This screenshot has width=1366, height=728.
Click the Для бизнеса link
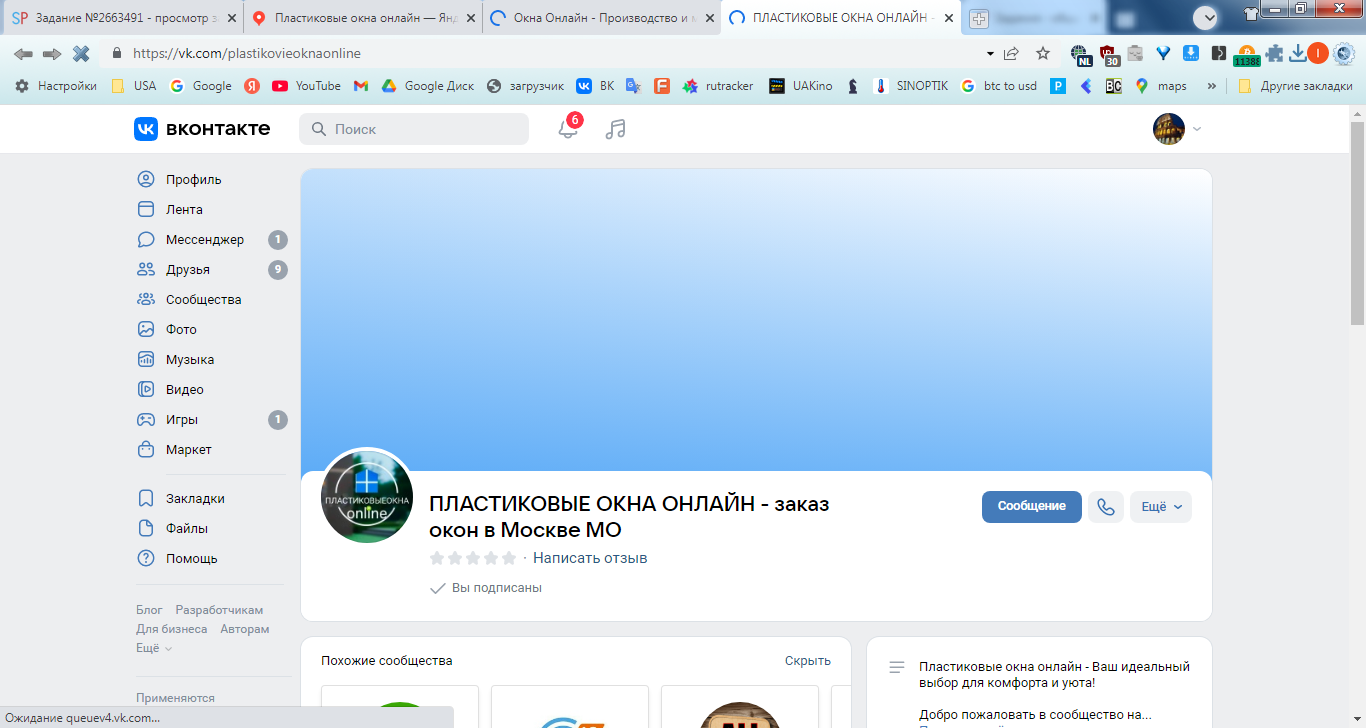pyautogui.click(x=172, y=629)
